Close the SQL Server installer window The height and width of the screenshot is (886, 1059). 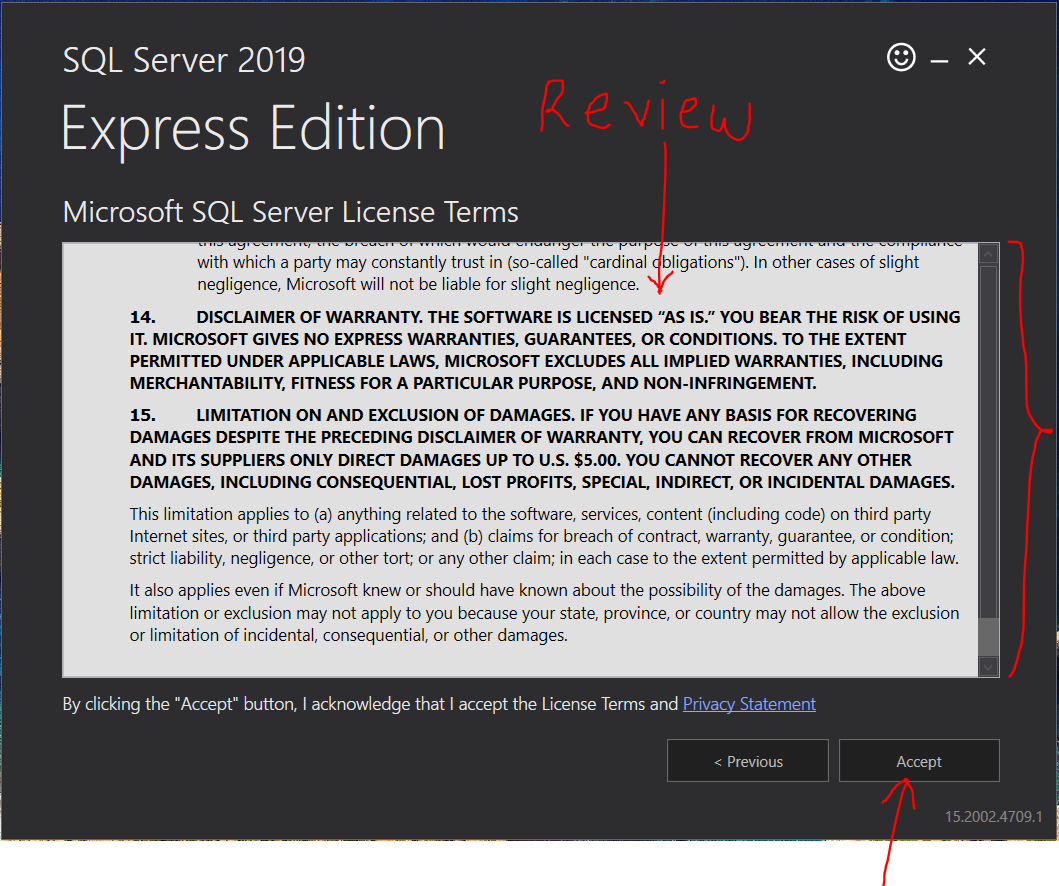(x=977, y=57)
